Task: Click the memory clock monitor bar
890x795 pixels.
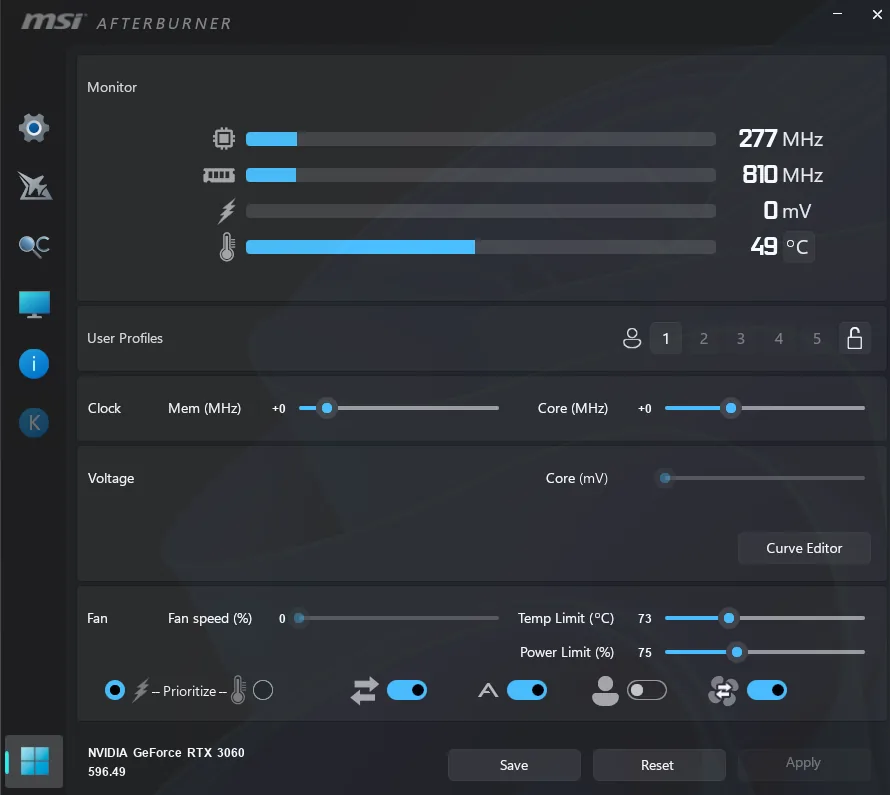Action: click(x=481, y=175)
